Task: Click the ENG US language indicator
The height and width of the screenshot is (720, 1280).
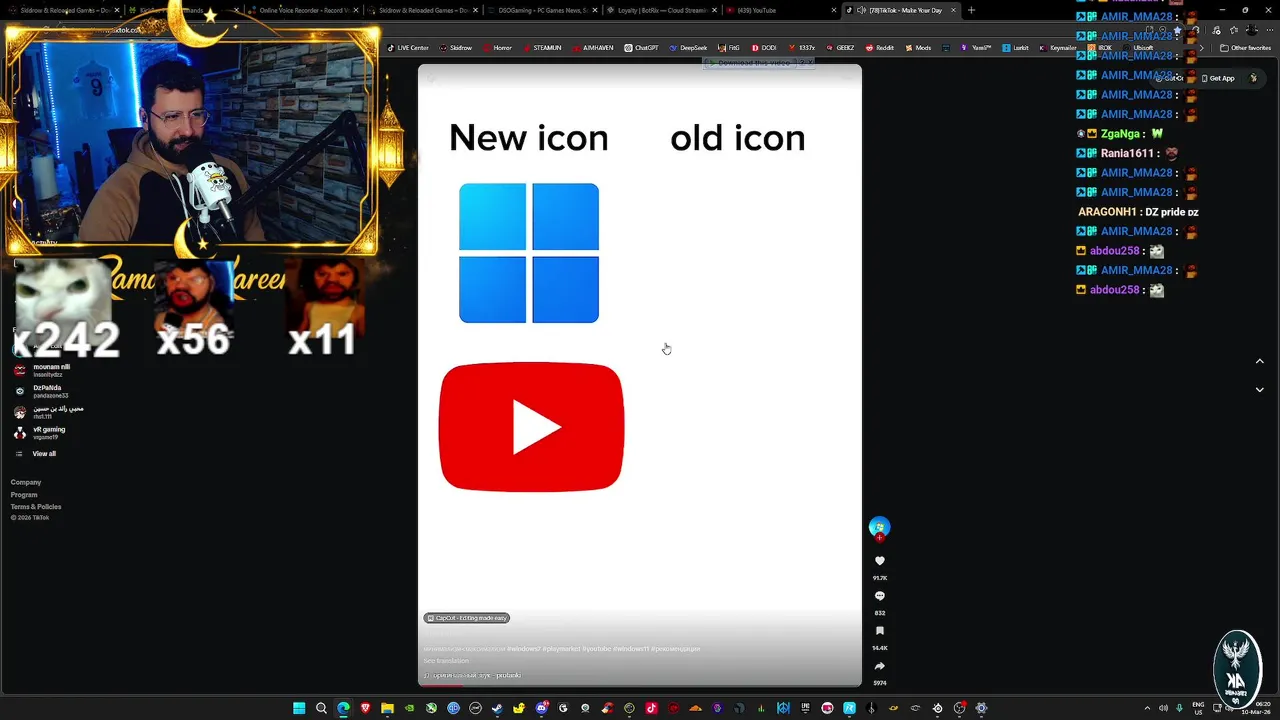Action: click(x=1198, y=708)
